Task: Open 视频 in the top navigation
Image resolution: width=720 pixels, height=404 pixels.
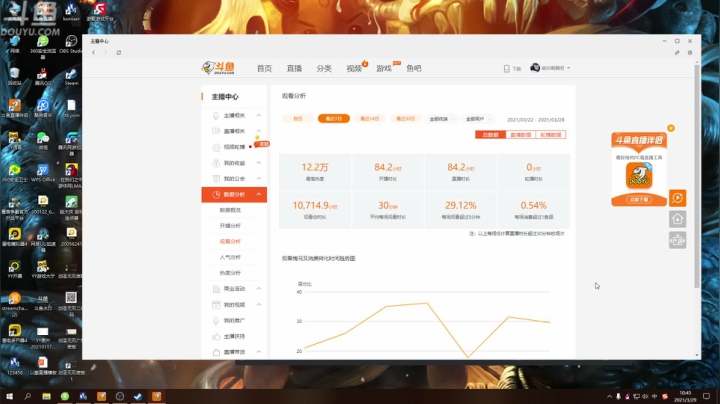Action: click(354, 68)
